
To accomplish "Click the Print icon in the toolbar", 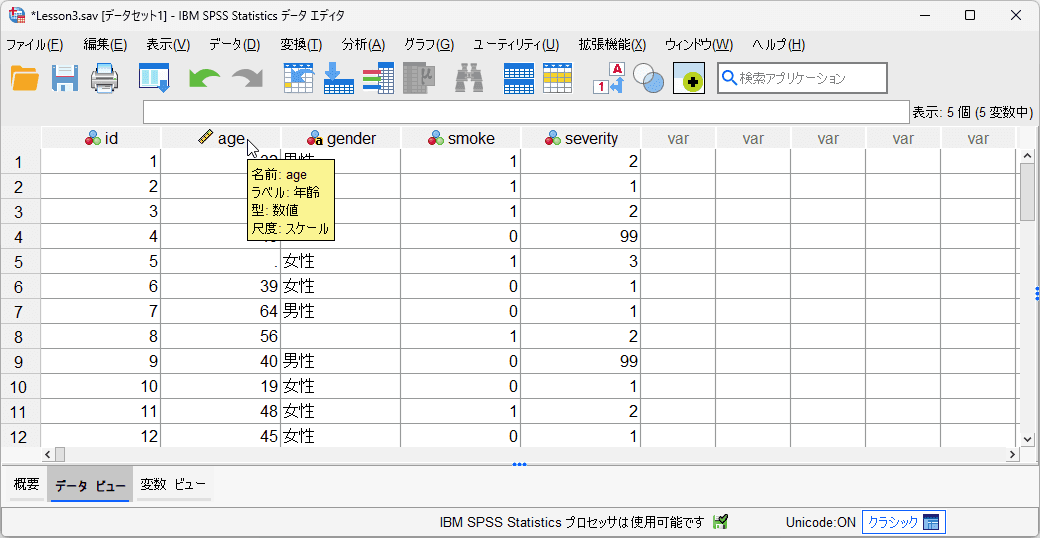I will click(x=105, y=78).
